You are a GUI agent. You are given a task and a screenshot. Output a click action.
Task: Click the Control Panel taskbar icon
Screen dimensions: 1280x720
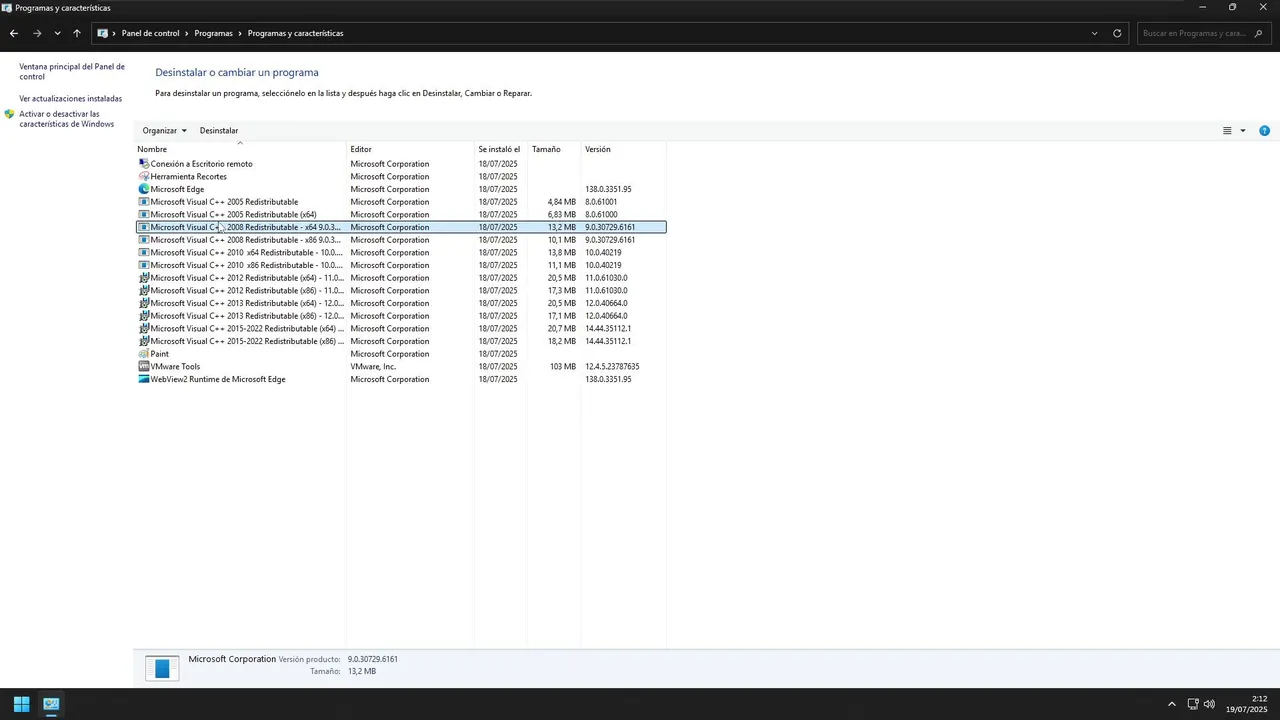click(x=51, y=704)
